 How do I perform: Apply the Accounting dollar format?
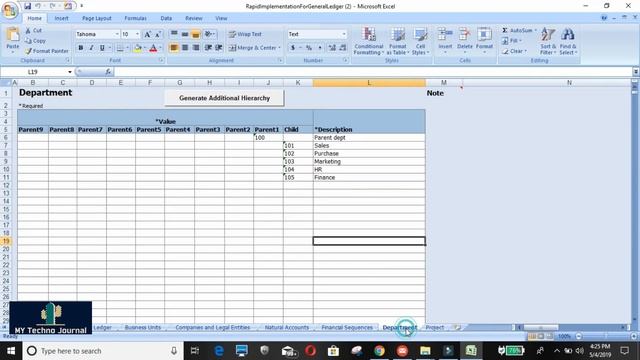click(293, 48)
